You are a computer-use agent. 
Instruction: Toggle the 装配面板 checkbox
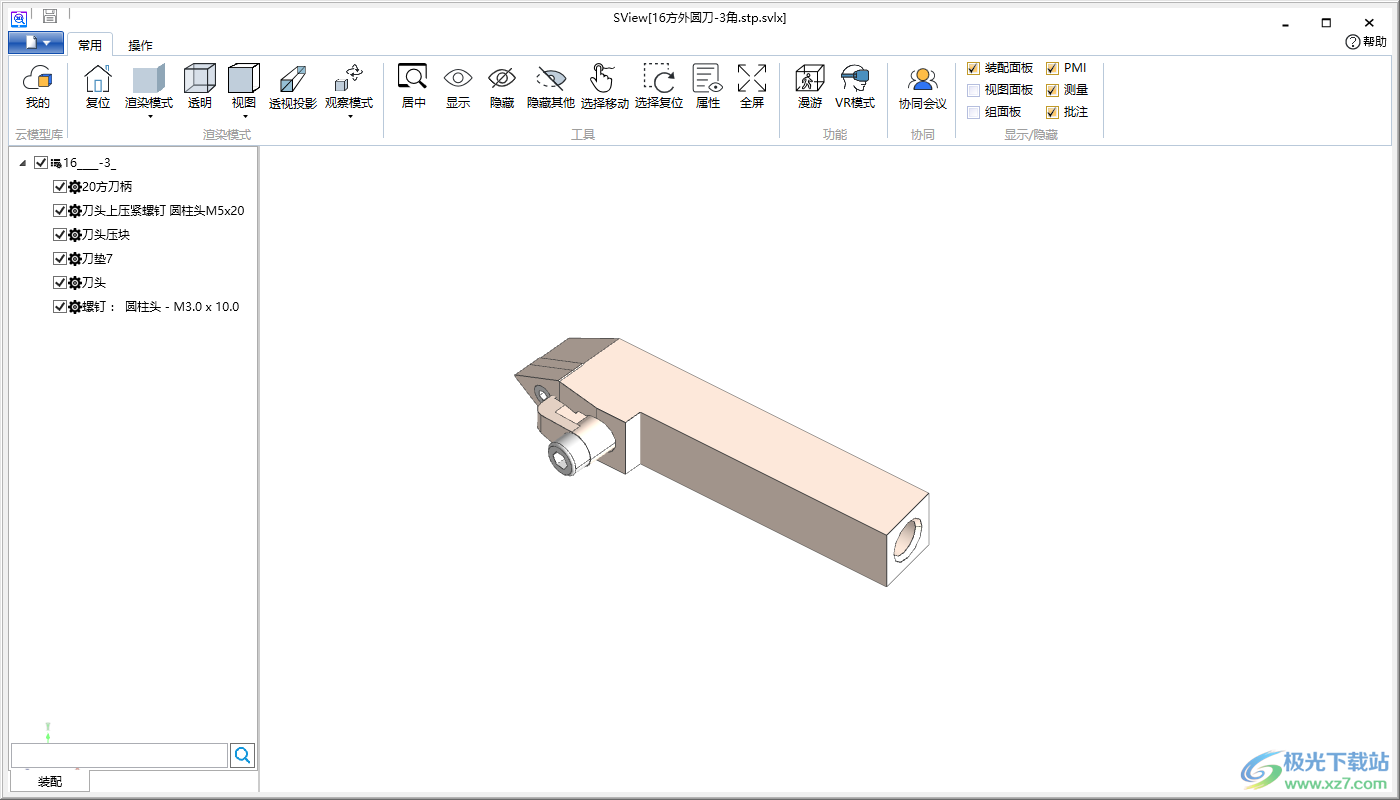tap(974, 68)
